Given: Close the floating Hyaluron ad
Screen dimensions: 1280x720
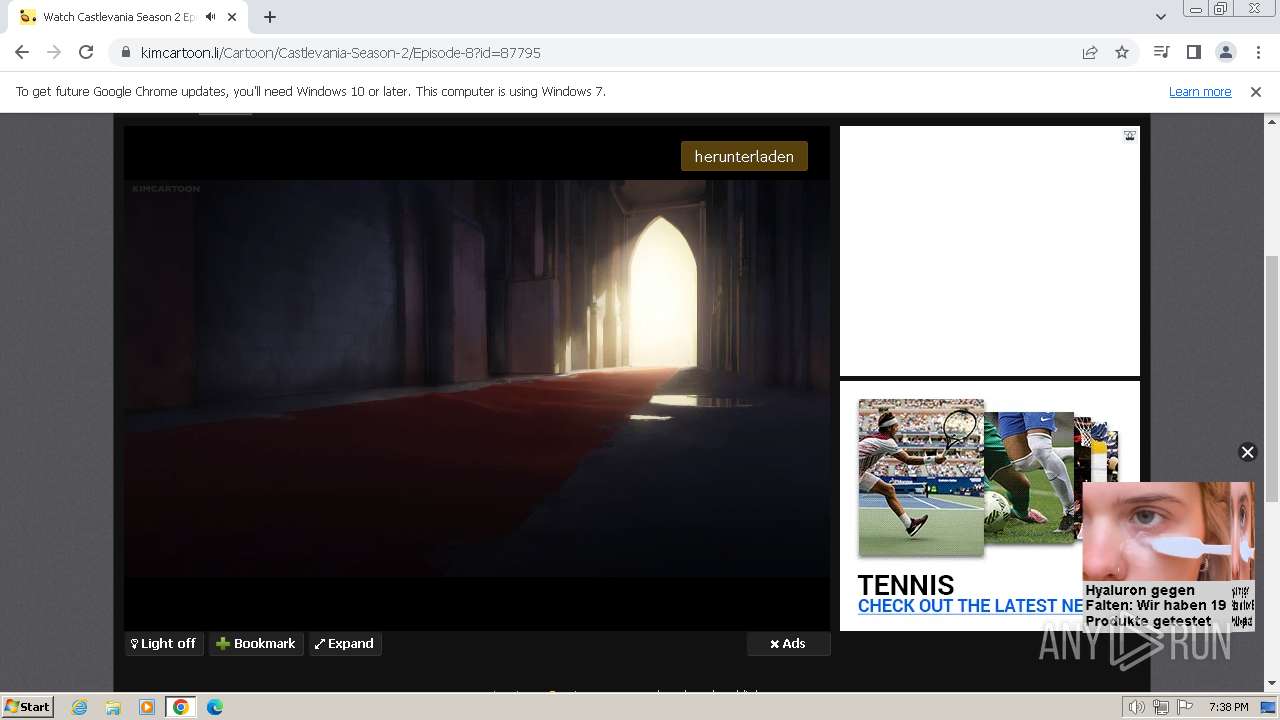Looking at the screenshot, I should [x=1247, y=452].
